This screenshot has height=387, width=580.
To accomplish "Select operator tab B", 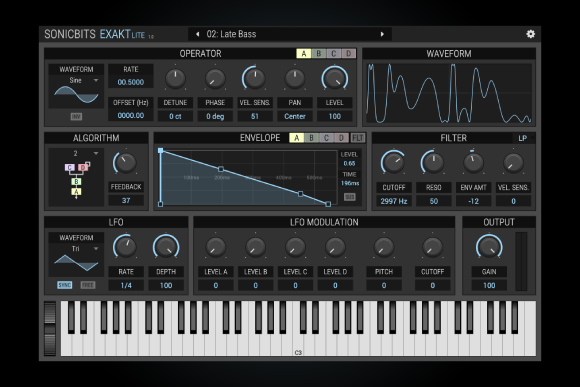I will tap(318, 54).
